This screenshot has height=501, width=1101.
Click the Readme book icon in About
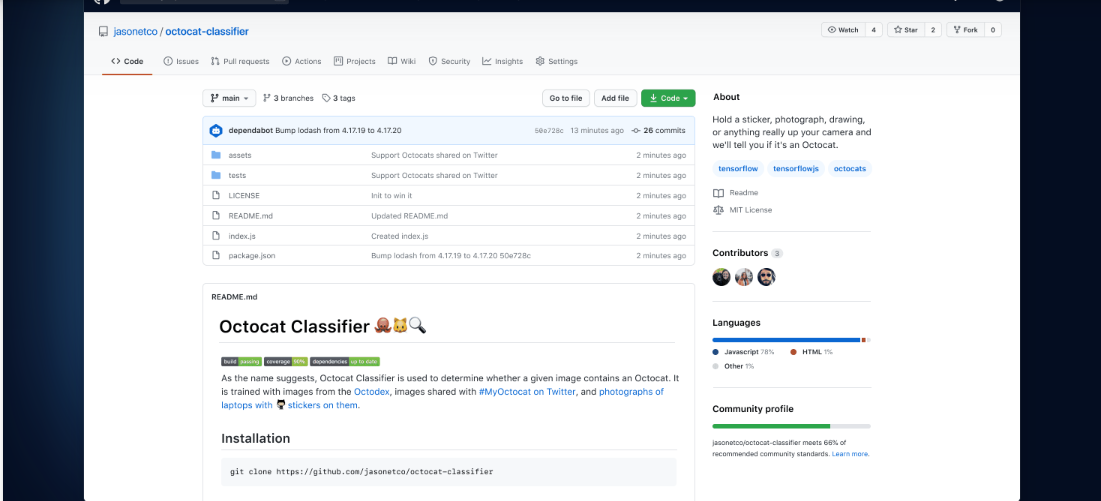click(718, 193)
